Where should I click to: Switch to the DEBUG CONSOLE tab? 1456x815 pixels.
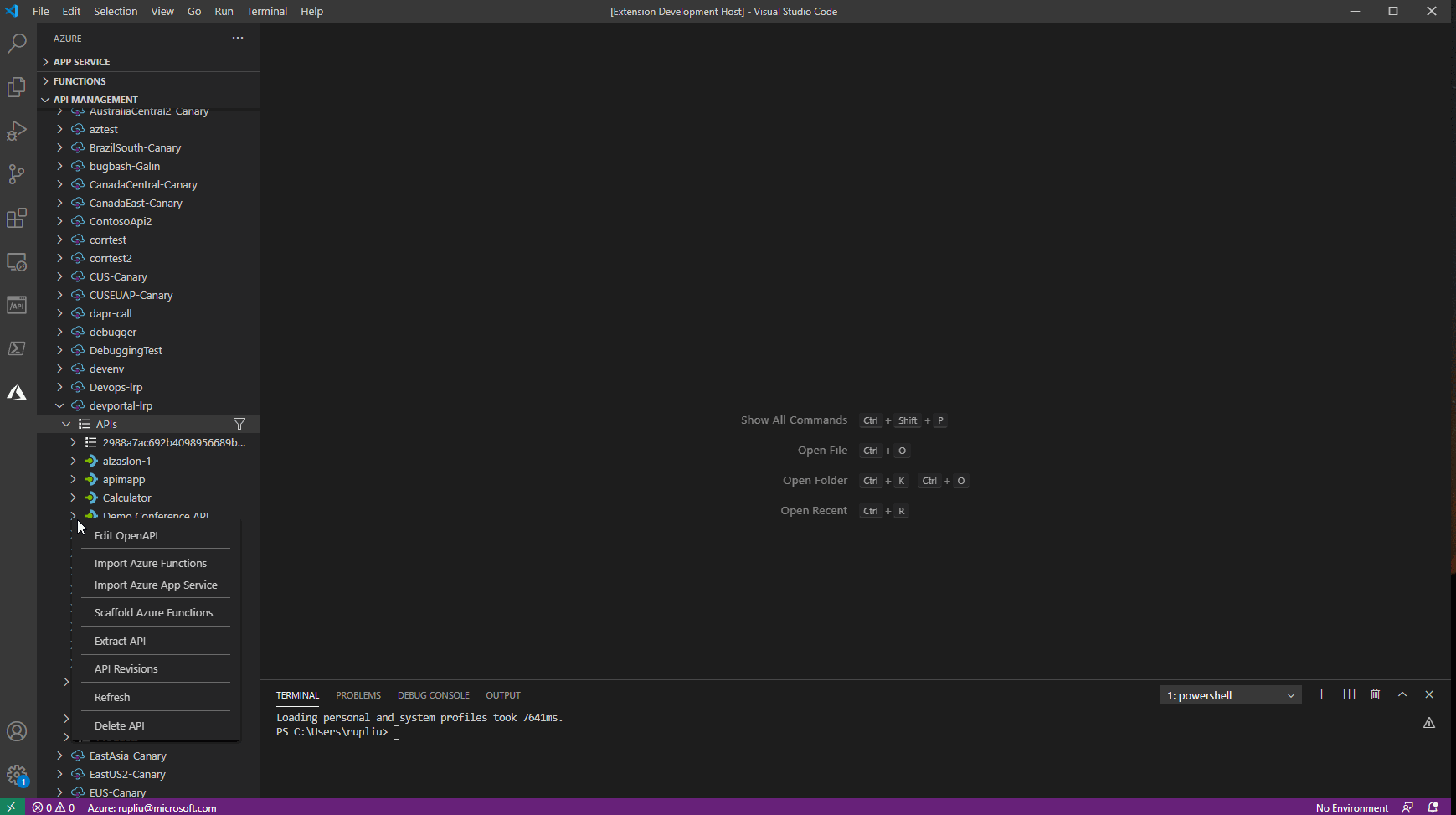pos(433,695)
